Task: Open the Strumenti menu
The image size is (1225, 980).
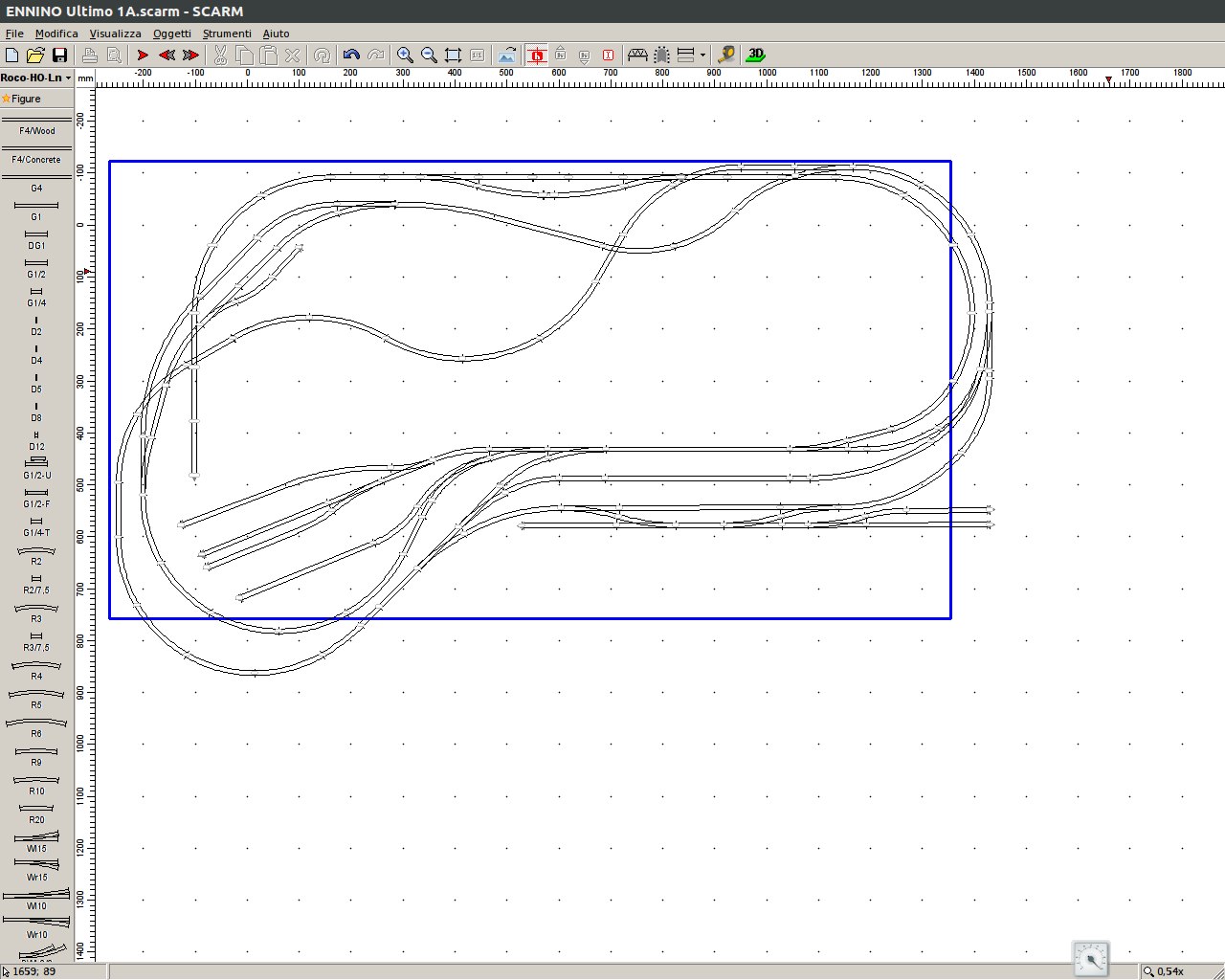Action: point(227,33)
